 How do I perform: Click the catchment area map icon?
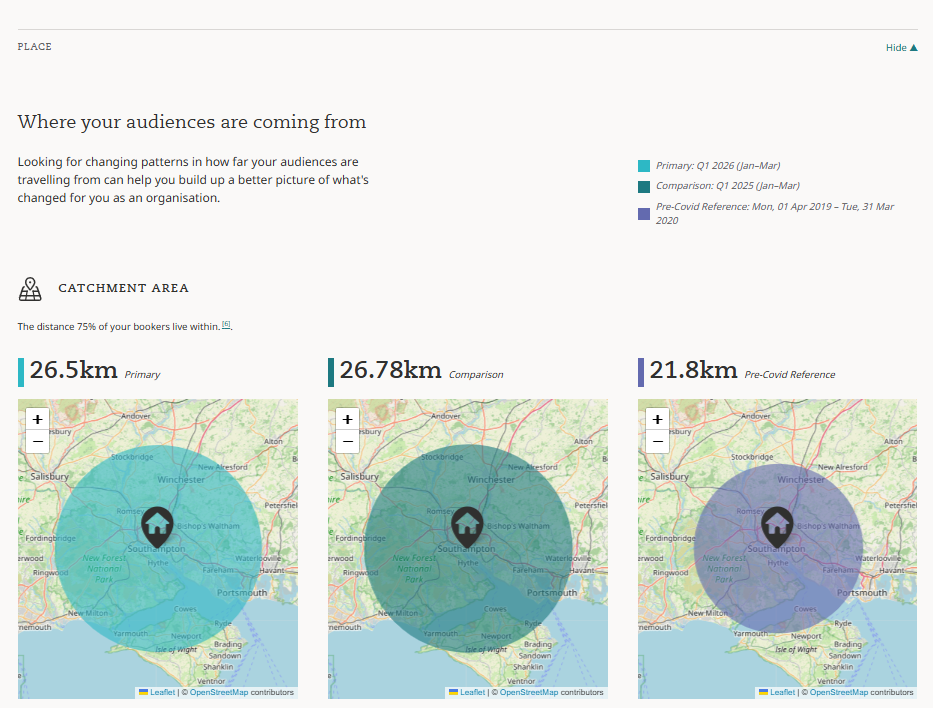pos(30,289)
